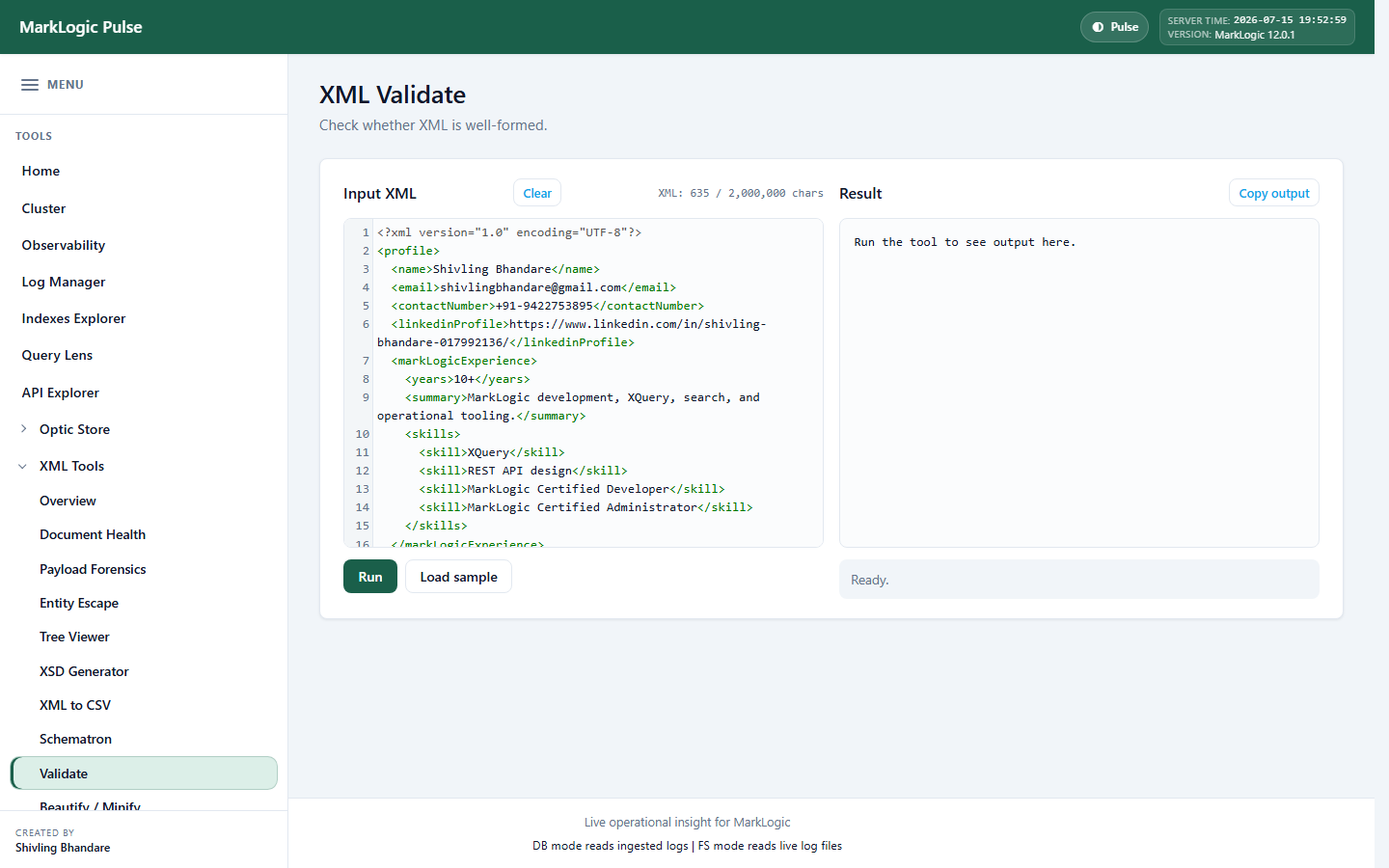Select the Validate item
1389x868 pixels.
point(144,773)
